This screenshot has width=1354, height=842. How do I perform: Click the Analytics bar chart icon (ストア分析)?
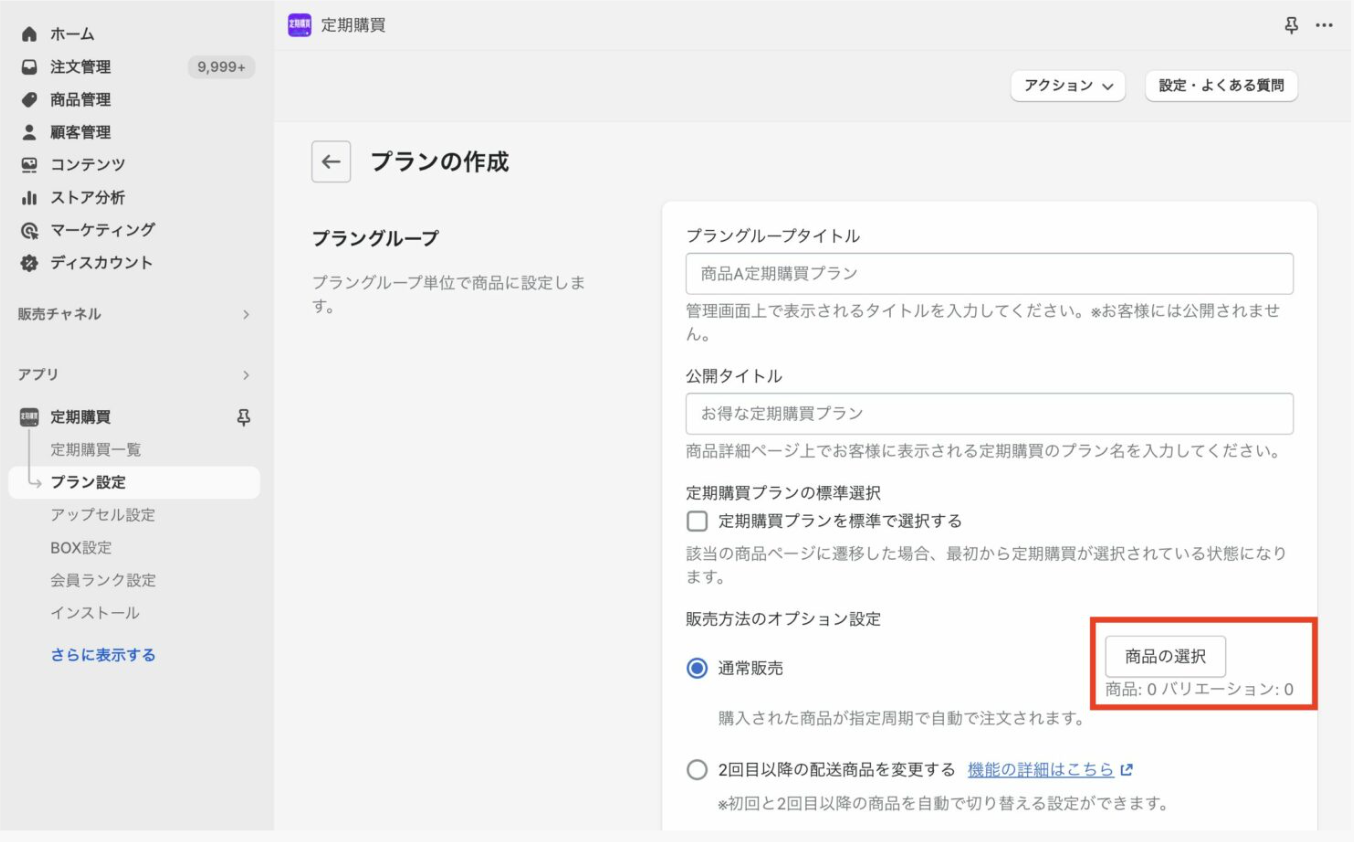(x=29, y=198)
